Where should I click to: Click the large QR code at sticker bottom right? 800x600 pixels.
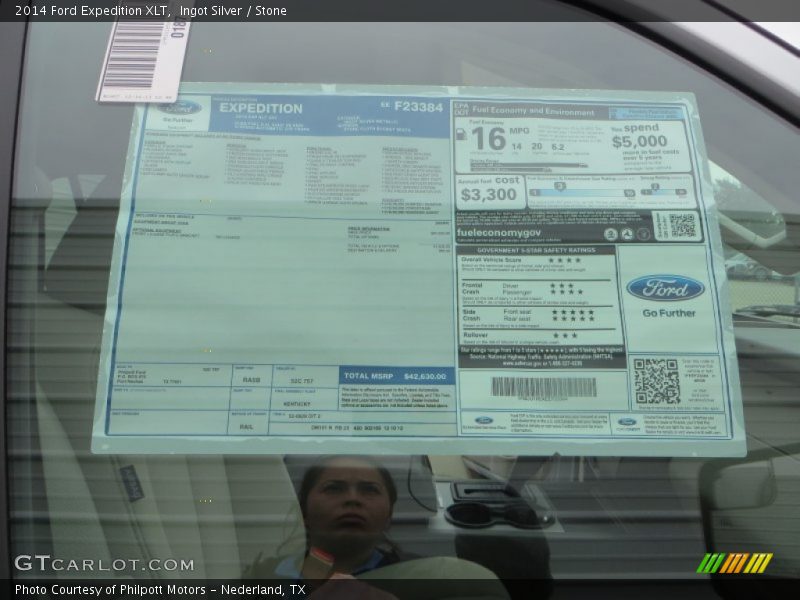coord(657,381)
